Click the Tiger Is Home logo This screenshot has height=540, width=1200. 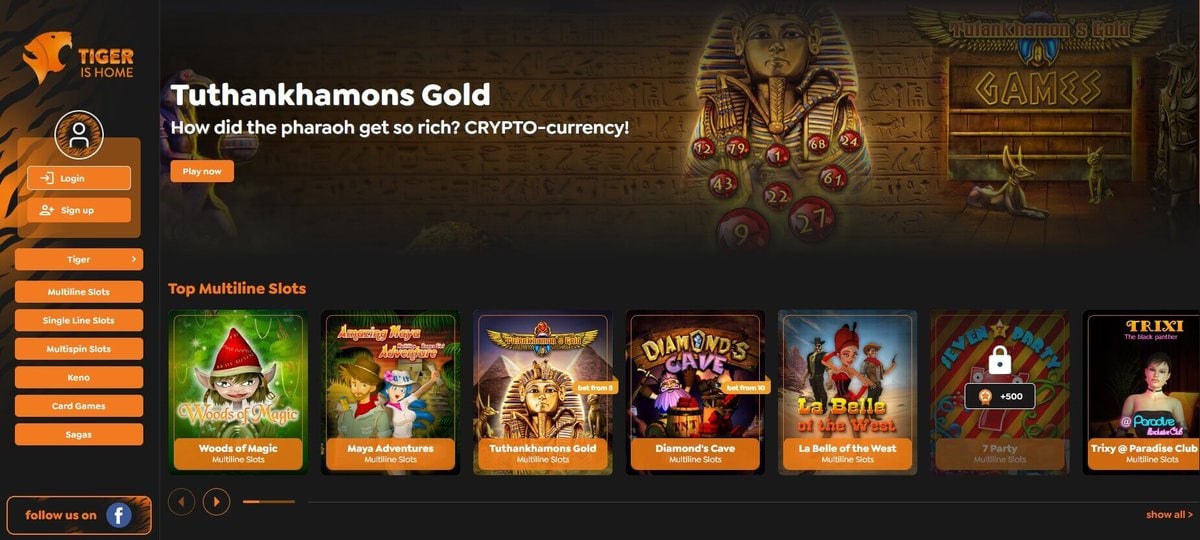tap(78, 58)
